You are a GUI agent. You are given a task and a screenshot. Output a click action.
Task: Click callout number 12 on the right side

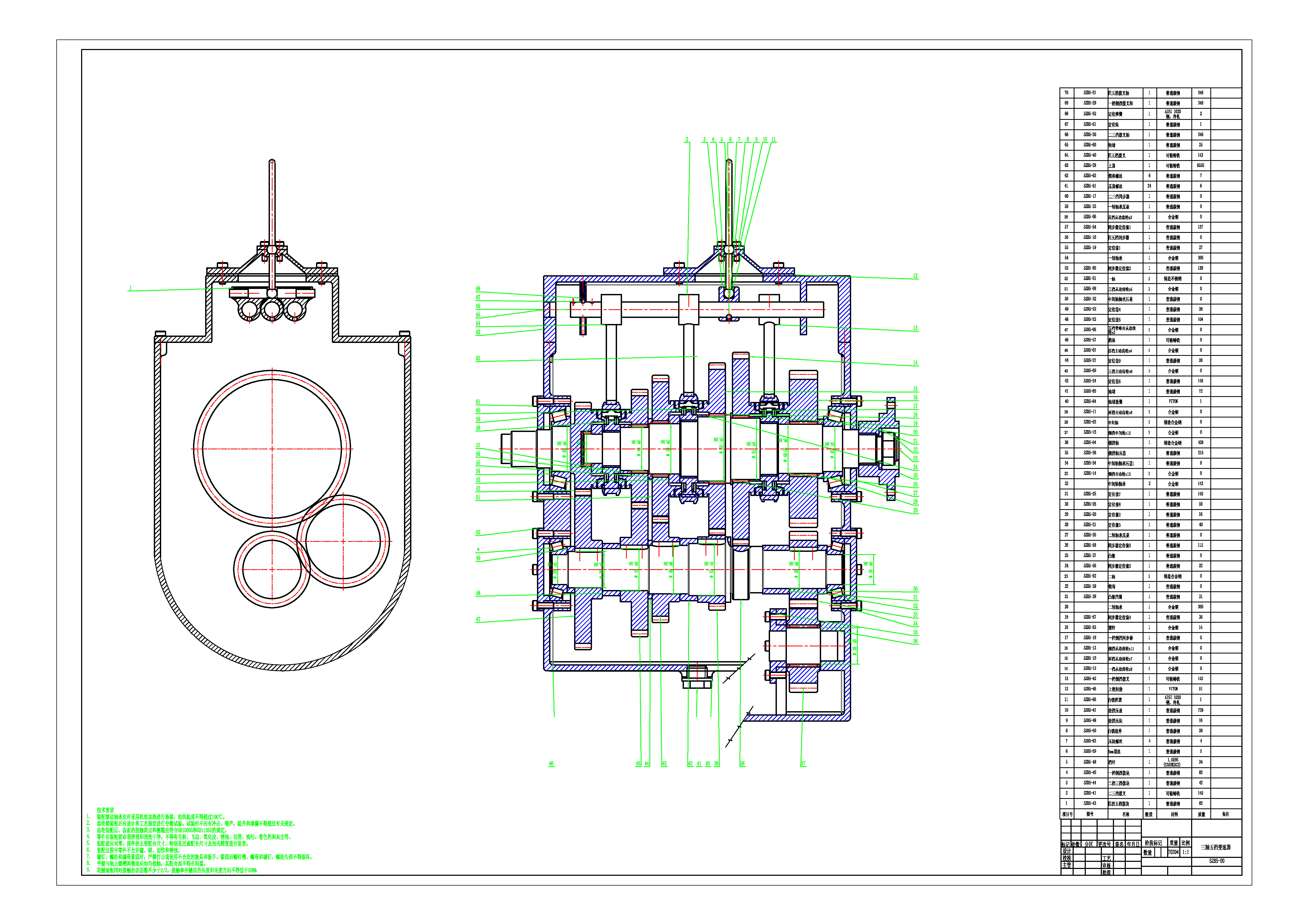(x=915, y=276)
